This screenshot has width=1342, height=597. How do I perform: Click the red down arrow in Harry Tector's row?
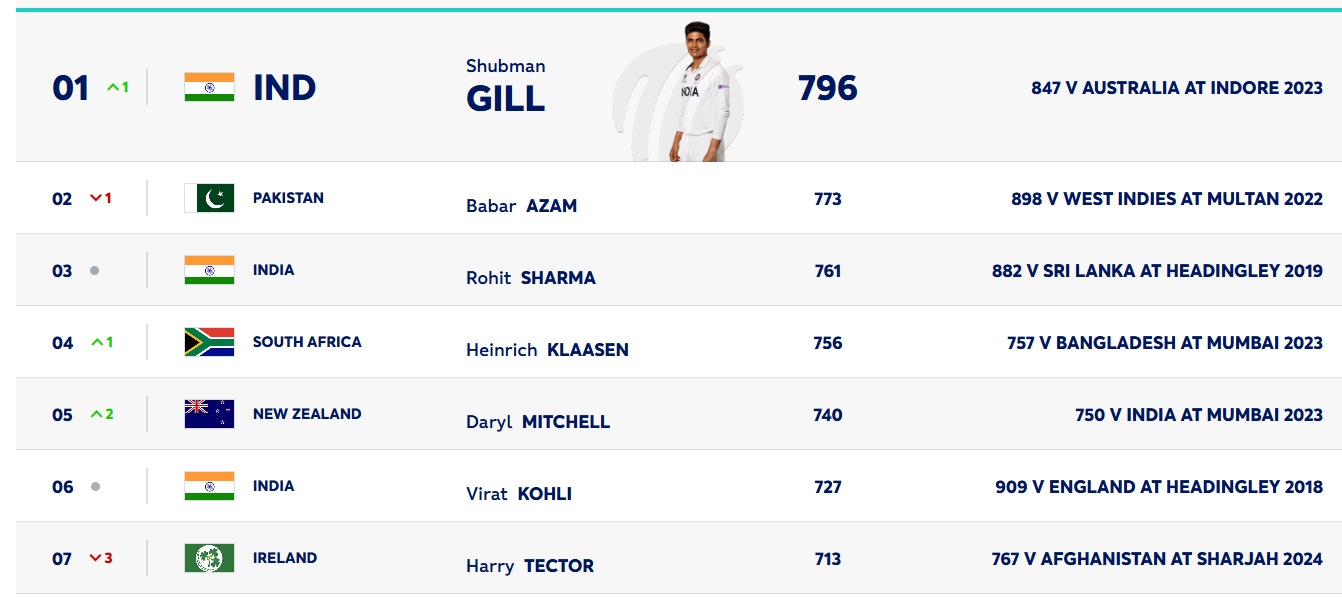(96, 558)
